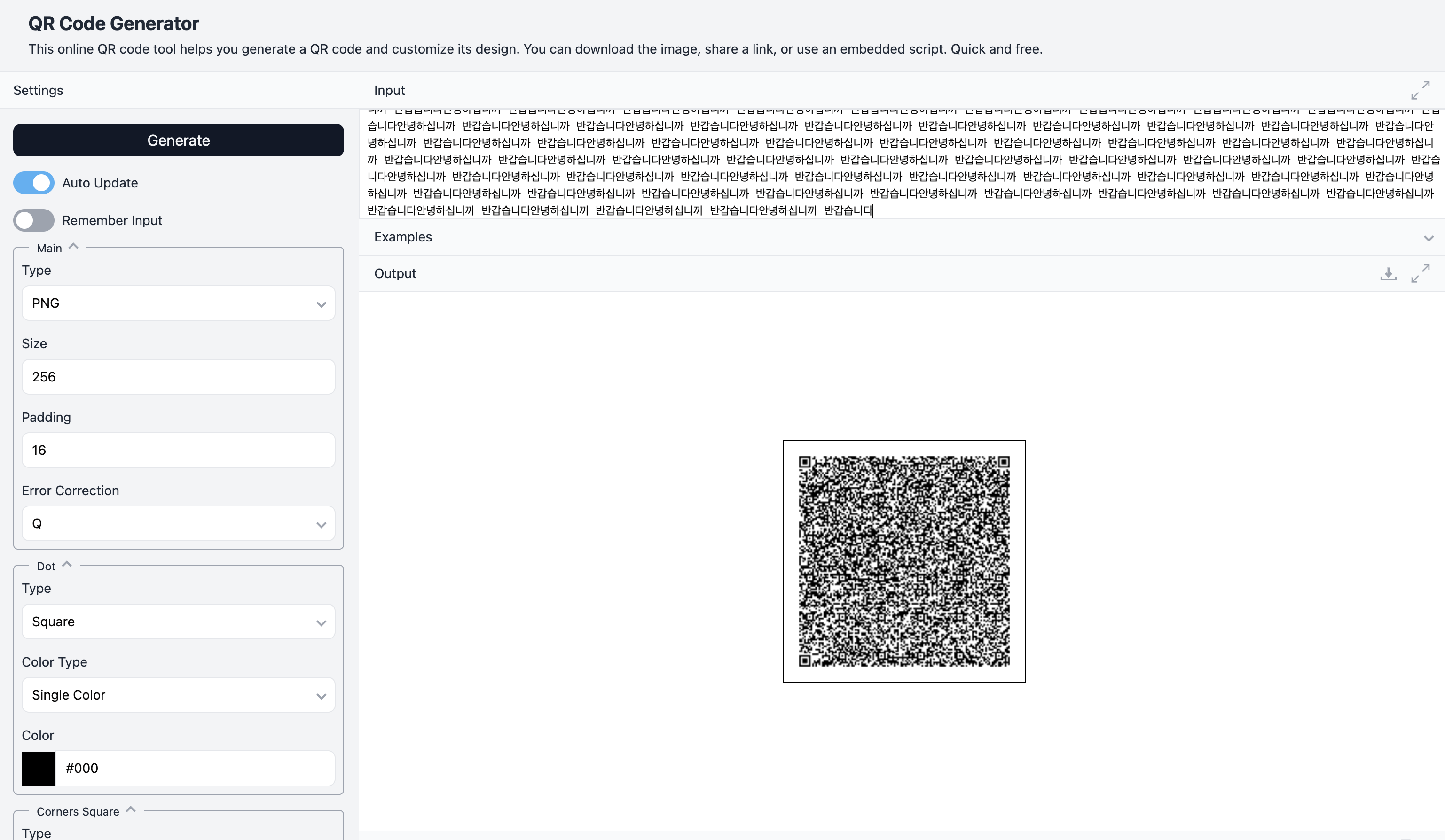
Task: Disable the Auto Update toggle
Action: tap(34, 183)
